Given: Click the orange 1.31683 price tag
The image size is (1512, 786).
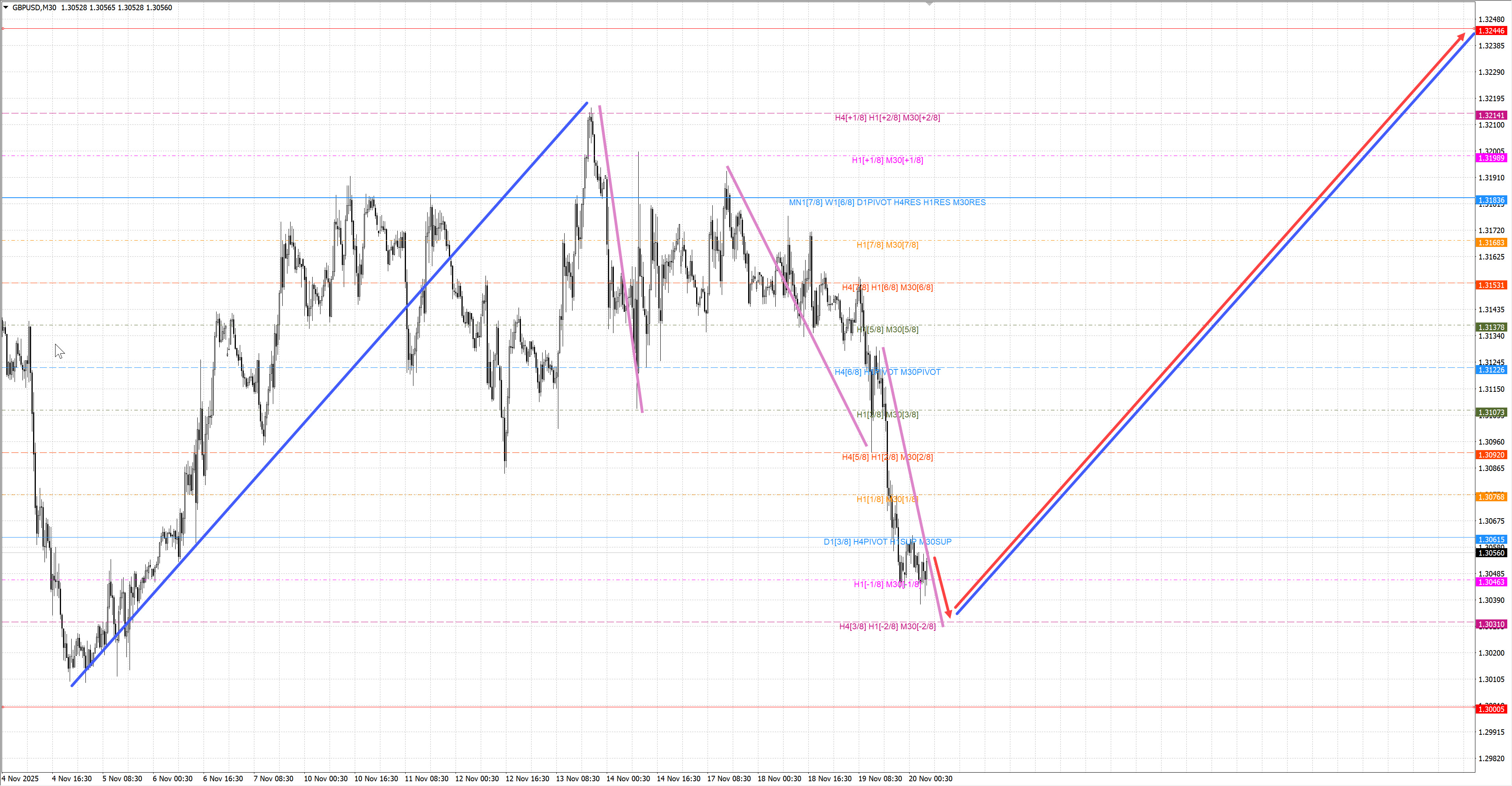Looking at the screenshot, I should (1491, 243).
